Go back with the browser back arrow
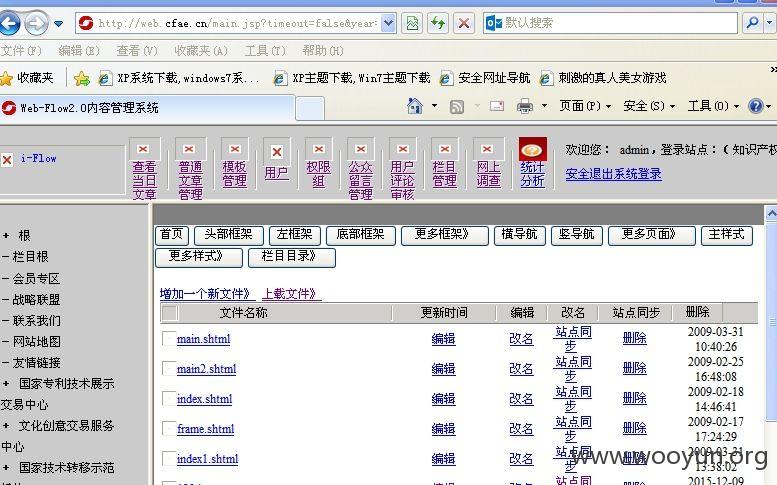The image size is (777, 485). coord(8,23)
